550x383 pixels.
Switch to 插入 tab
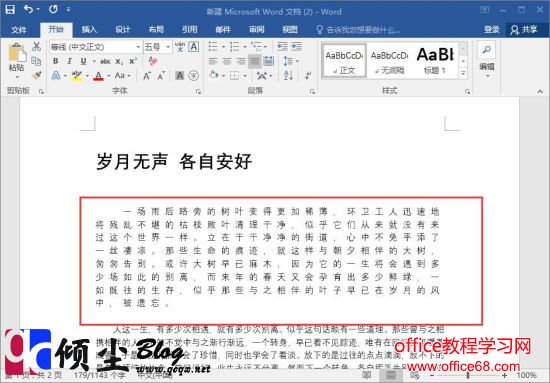click(89, 29)
